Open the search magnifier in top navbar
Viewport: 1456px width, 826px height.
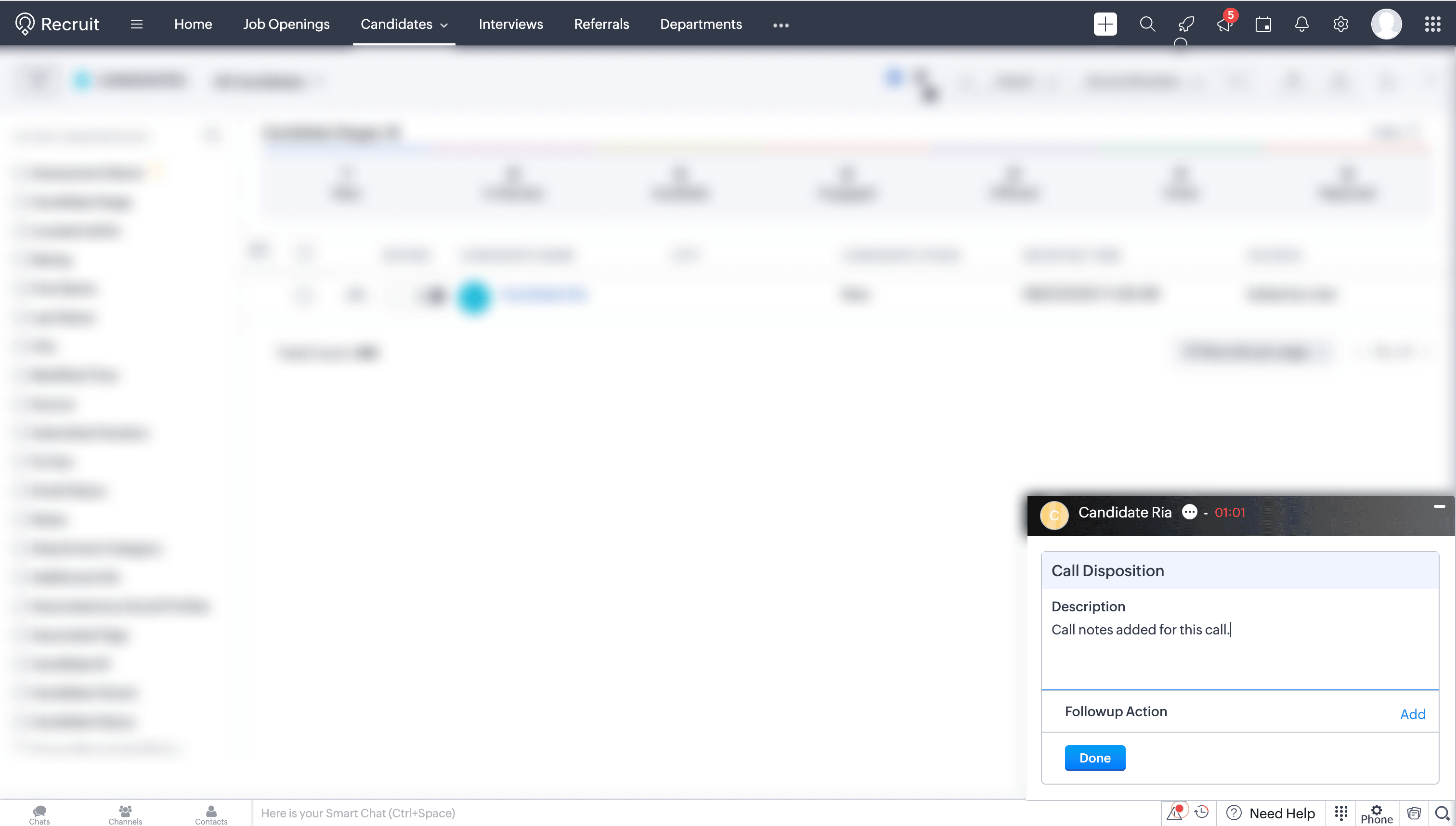(x=1147, y=24)
